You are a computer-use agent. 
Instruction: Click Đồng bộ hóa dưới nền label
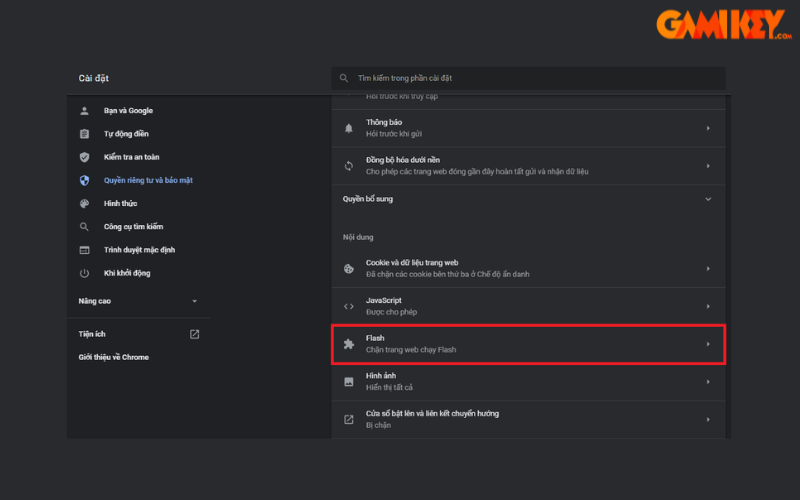click(403, 160)
